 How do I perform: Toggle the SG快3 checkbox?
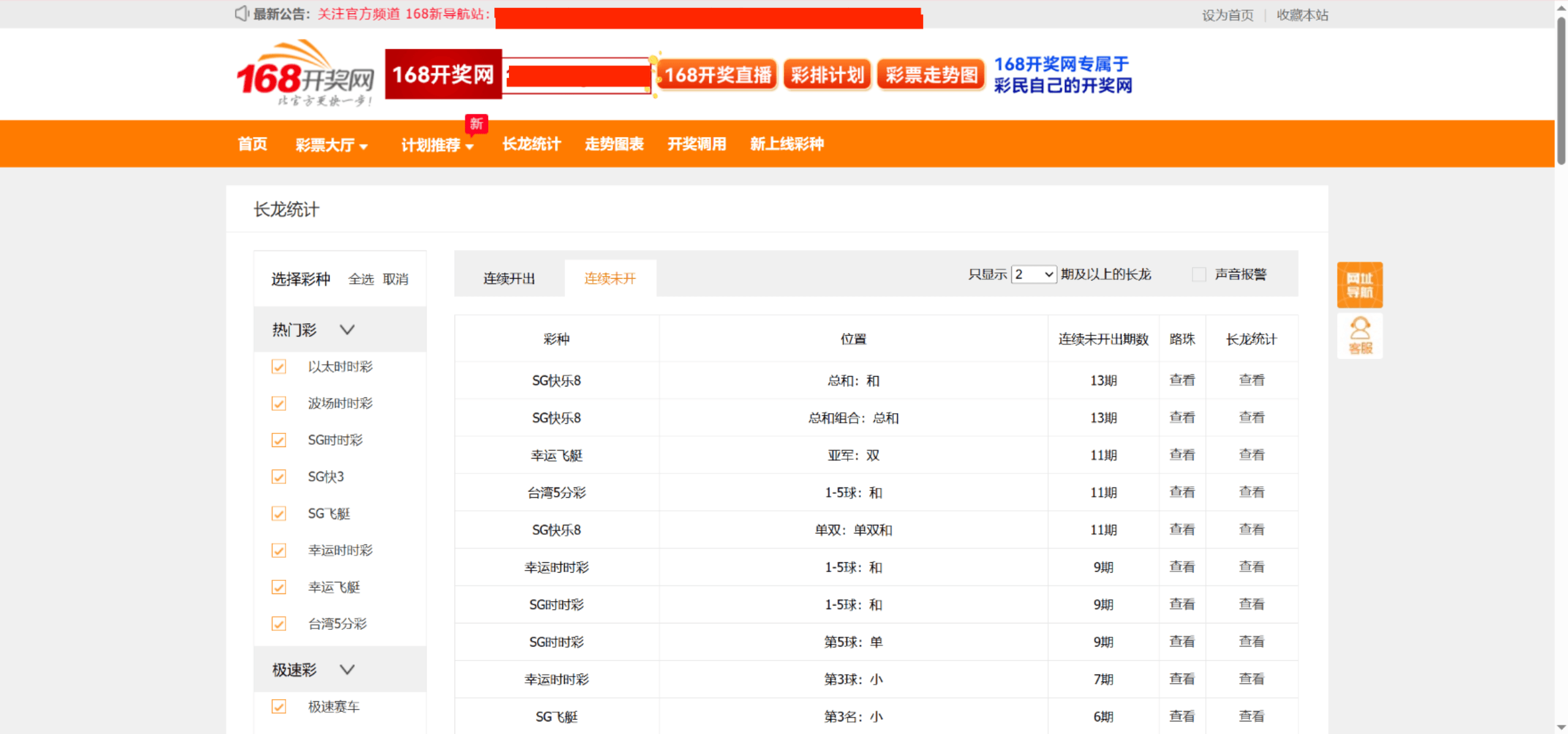pyautogui.click(x=279, y=477)
